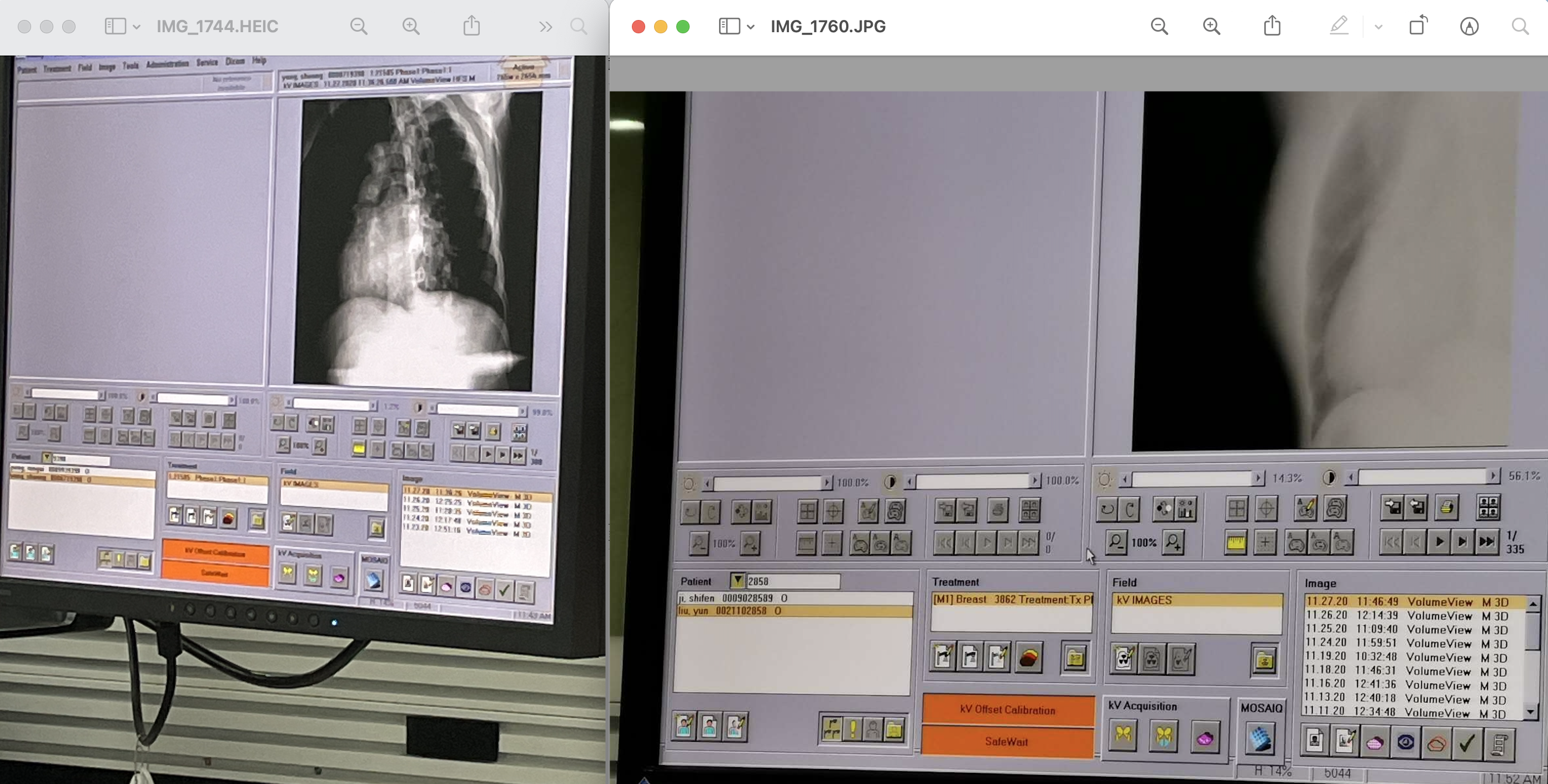Expand sidebar view options for IMG_1760.JPG

751,27
